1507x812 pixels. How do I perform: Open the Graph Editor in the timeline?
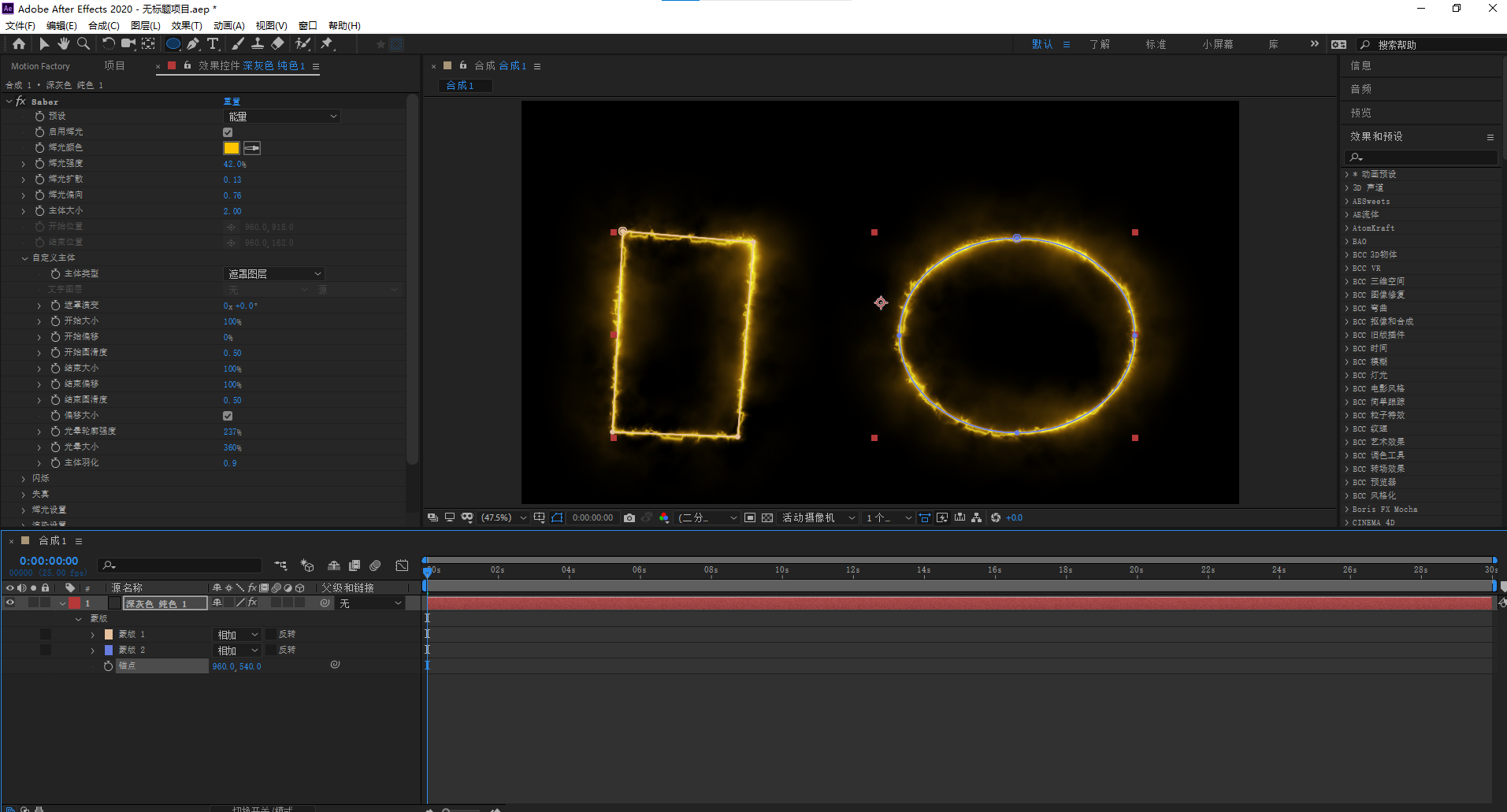click(x=402, y=565)
